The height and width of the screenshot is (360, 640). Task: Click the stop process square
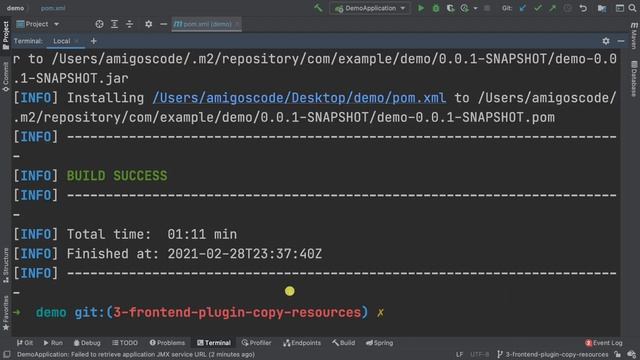[487, 8]
